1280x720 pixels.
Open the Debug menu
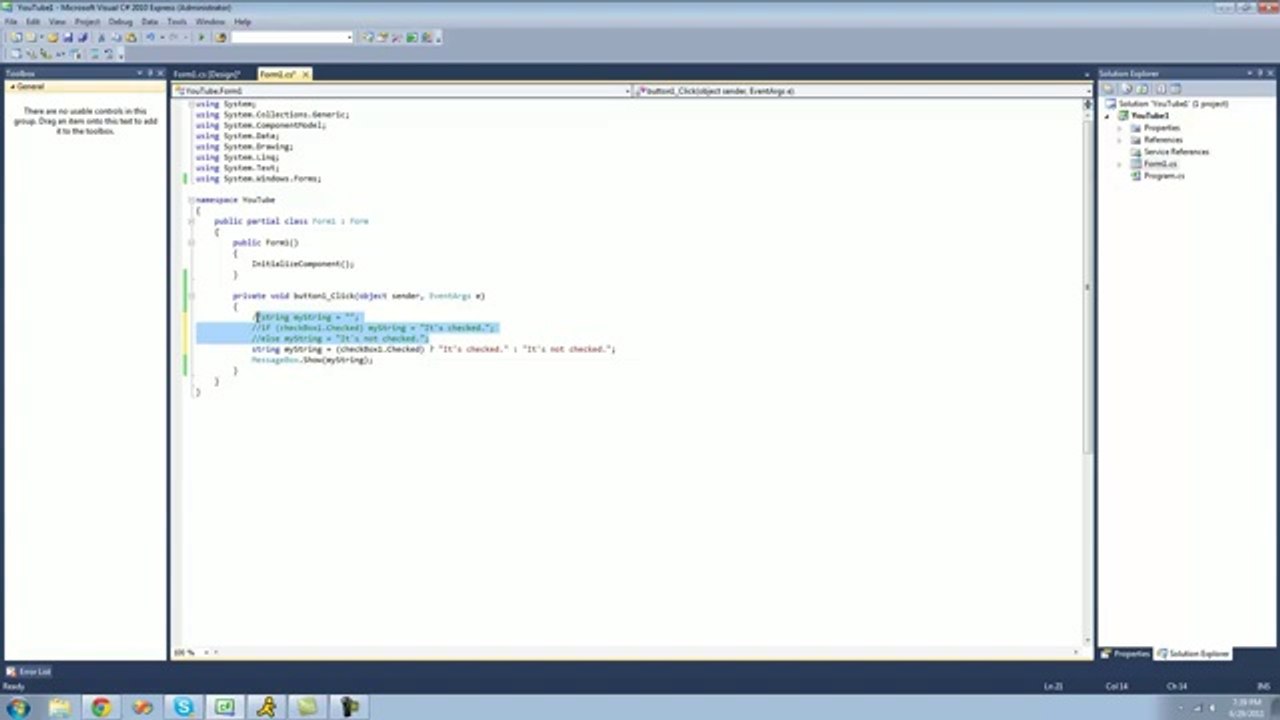120,21
